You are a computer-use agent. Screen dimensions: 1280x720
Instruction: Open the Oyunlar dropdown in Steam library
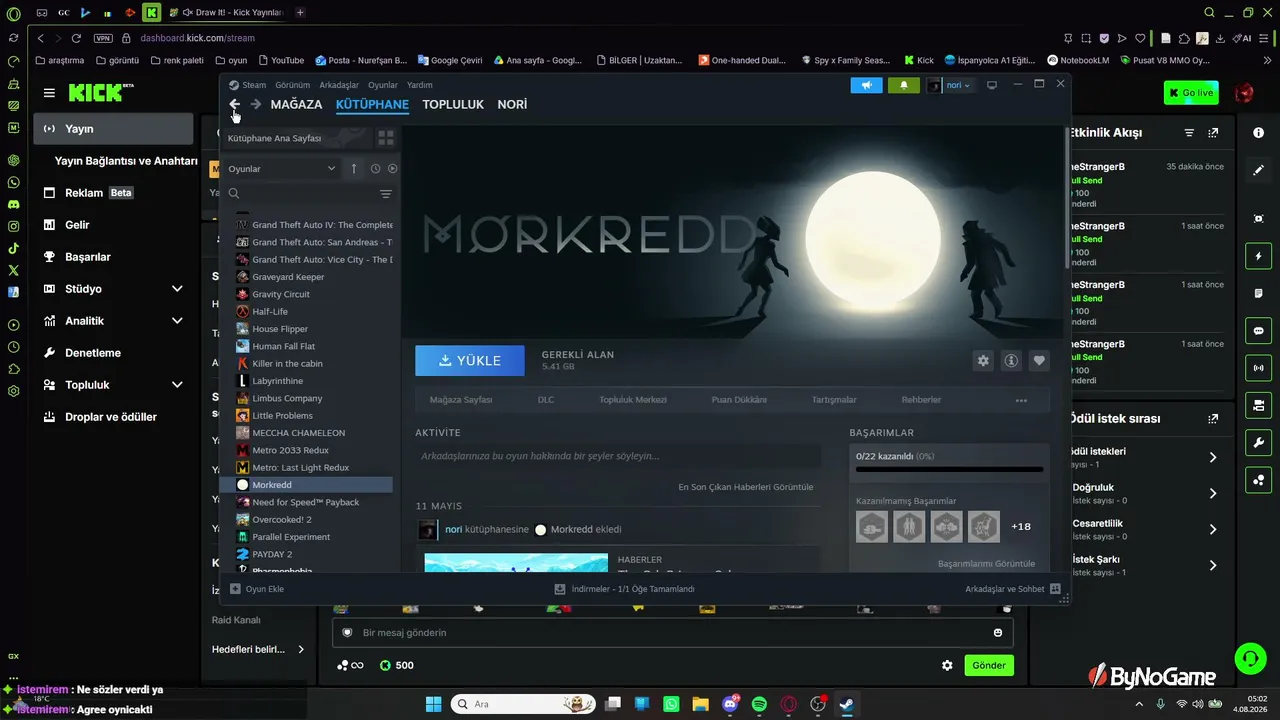(281, 169)
